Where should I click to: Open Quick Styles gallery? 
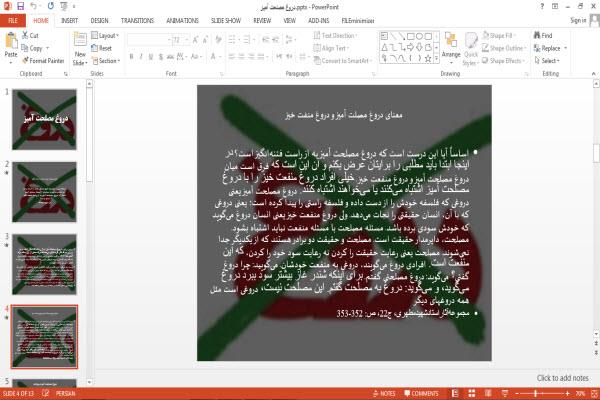(471, 49)
